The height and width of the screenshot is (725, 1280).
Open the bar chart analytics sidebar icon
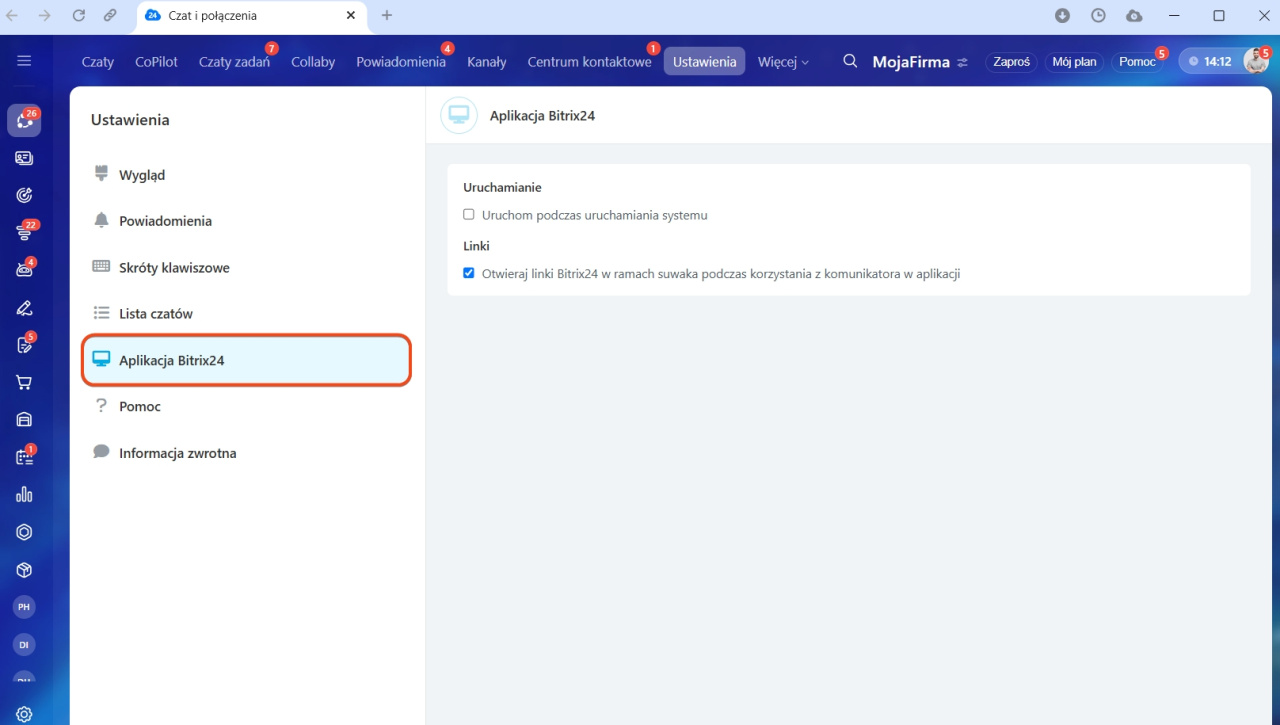point(24,494)
